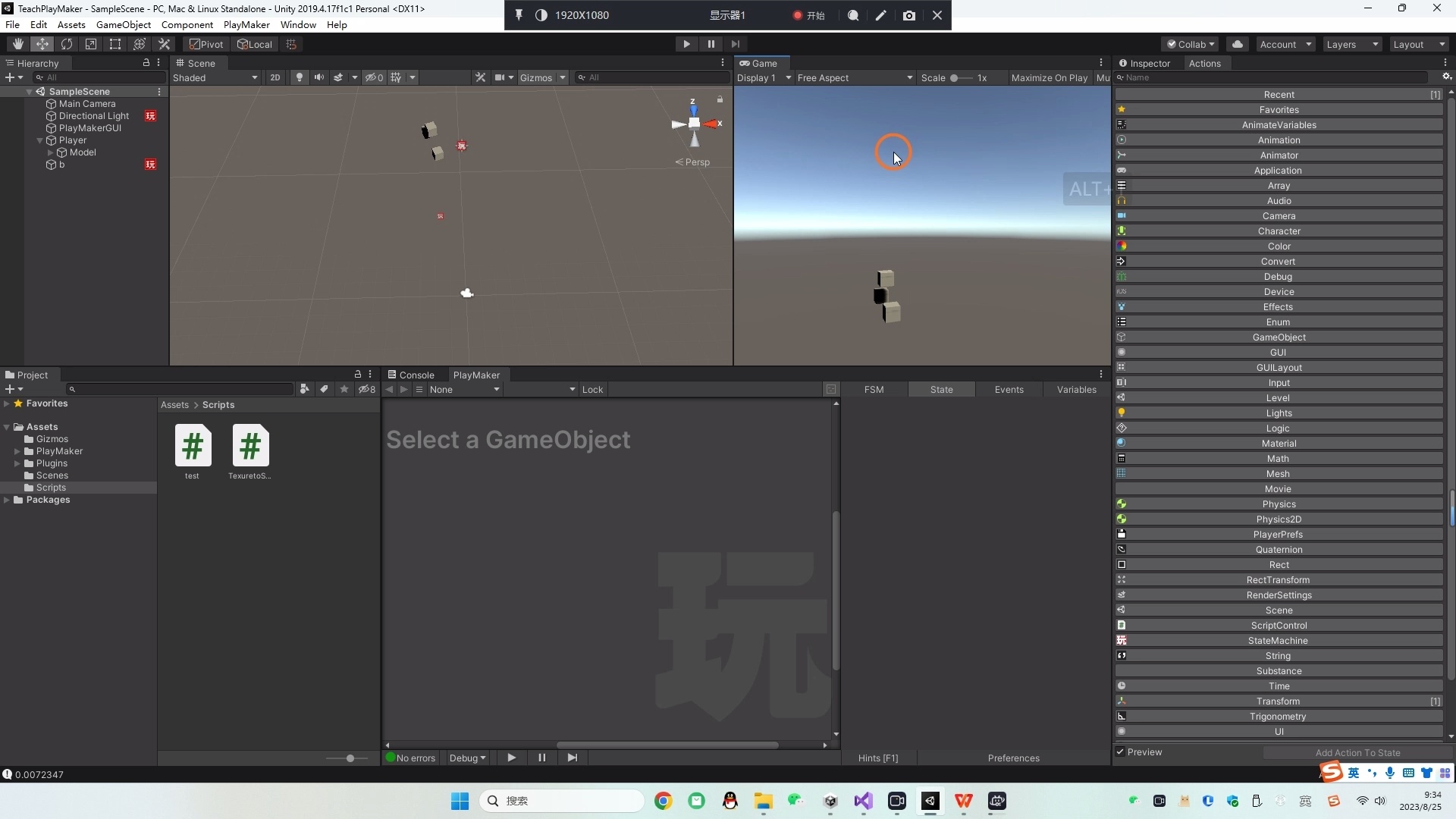Toggle Local handle rotation
The height and width of the screenshot is (819, 1456).
tap(255, 44)
